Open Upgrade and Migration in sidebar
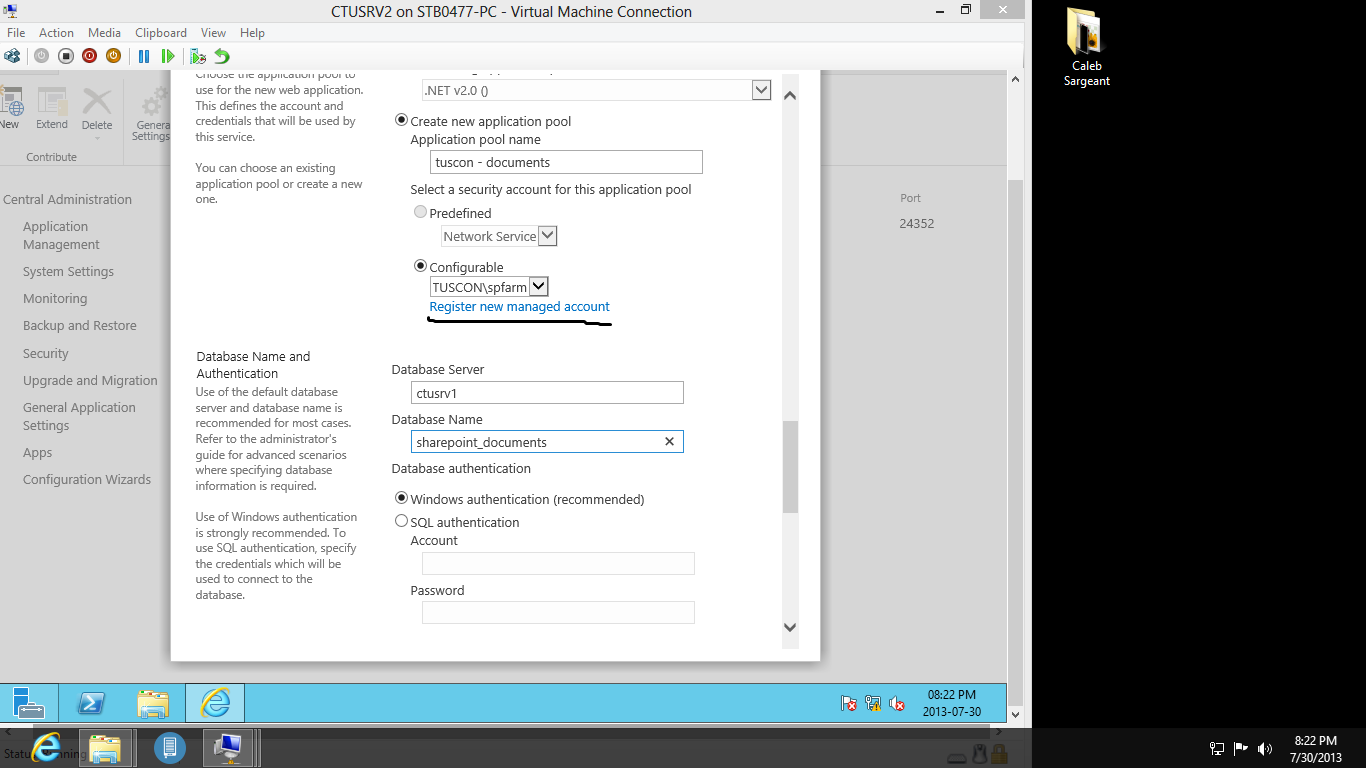This screenshot has height=768, width=1366. point(90,380)
